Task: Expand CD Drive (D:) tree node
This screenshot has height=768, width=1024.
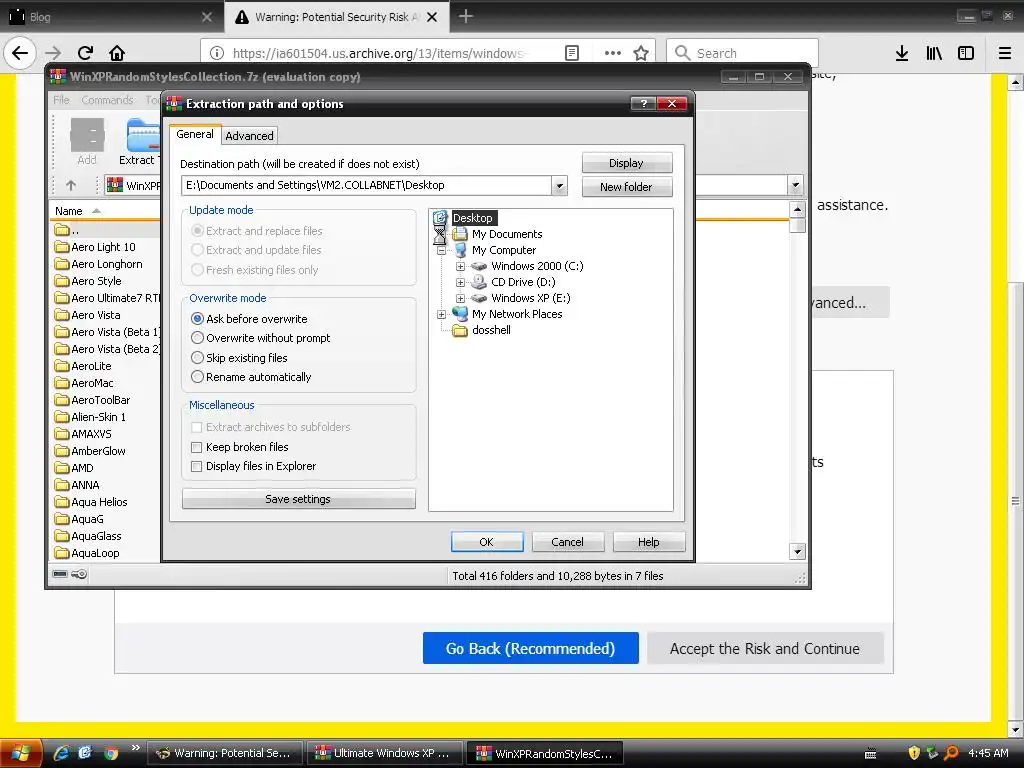Action: point(460,282)
